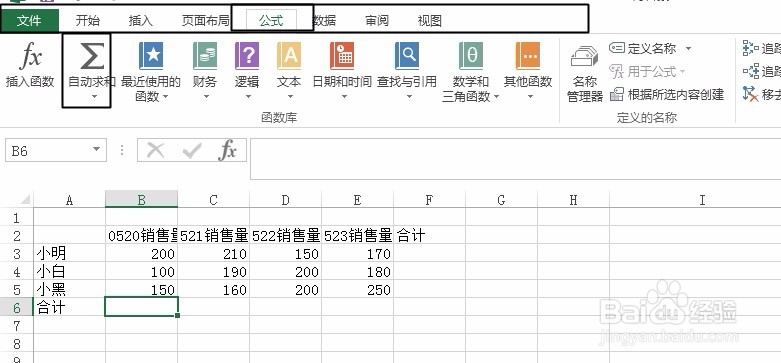The width and height of the screenshot is (781, 363).
Task: Switch to the Formulas (公式) tab
Action: [x=271, y=20]
